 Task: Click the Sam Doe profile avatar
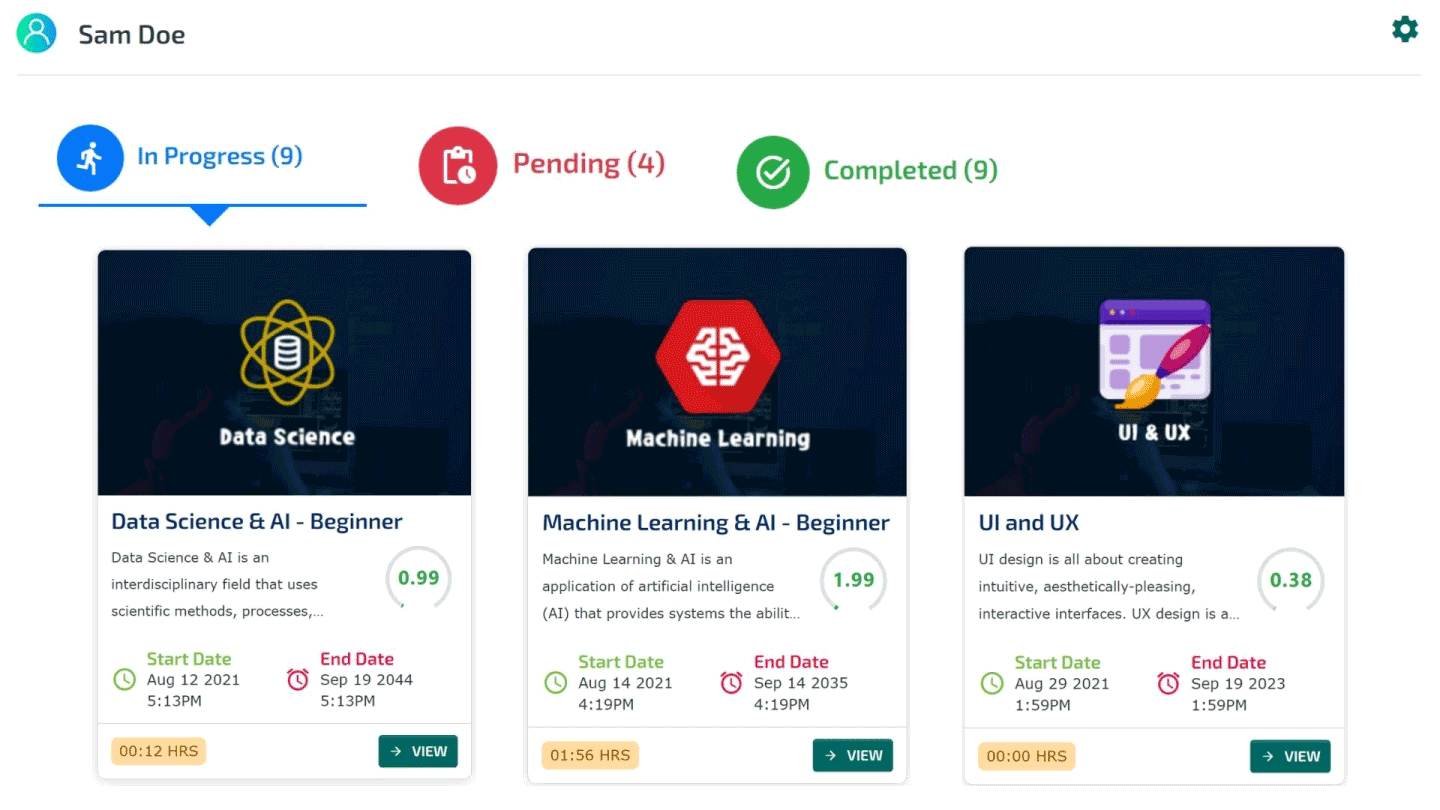[37, 34]
